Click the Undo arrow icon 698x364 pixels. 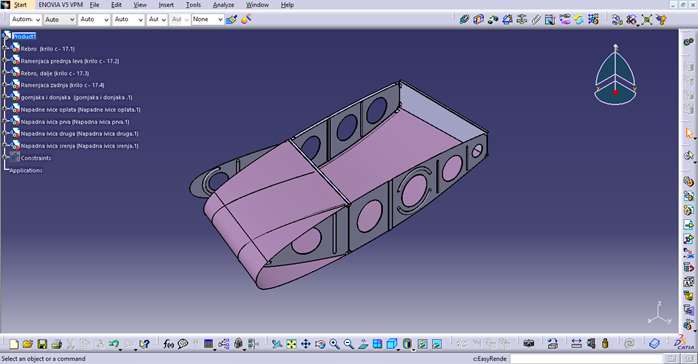(x=114, y=344)
